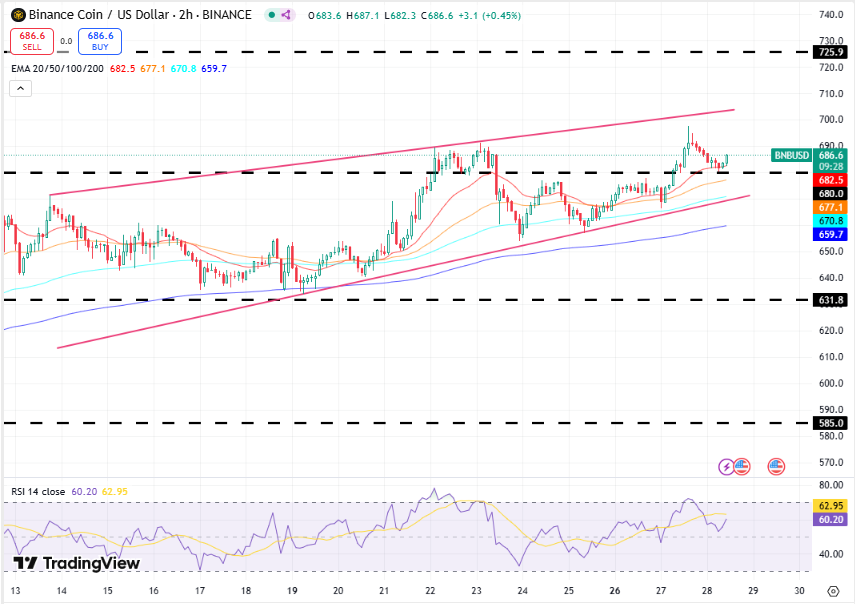Click the red 682.5 EMA label on the price axis
The height and width of the screenshot is (604, 855).
tap(830, 180)
